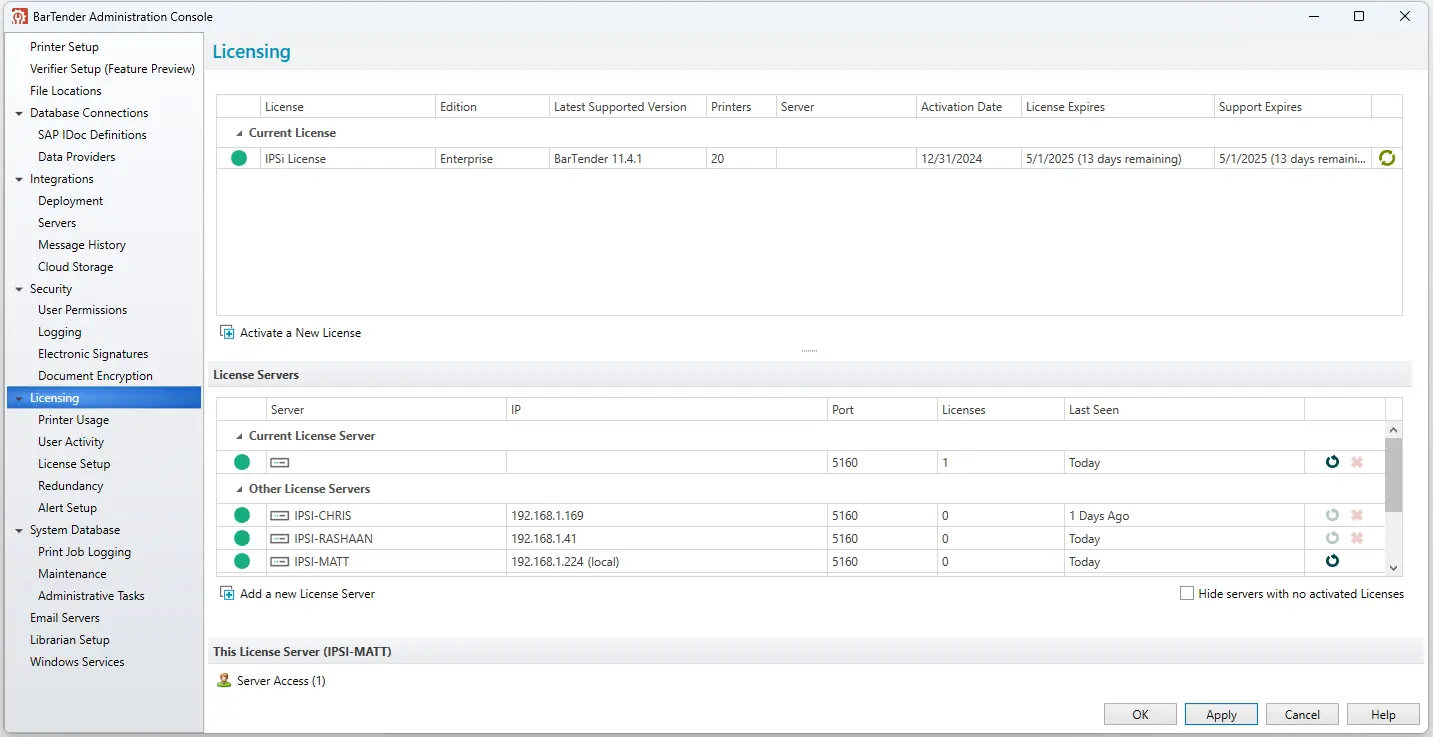Click the red remove icon for Current License Server row
1433x737 pixels.
pyautogui.click(x=1357, y=462)
